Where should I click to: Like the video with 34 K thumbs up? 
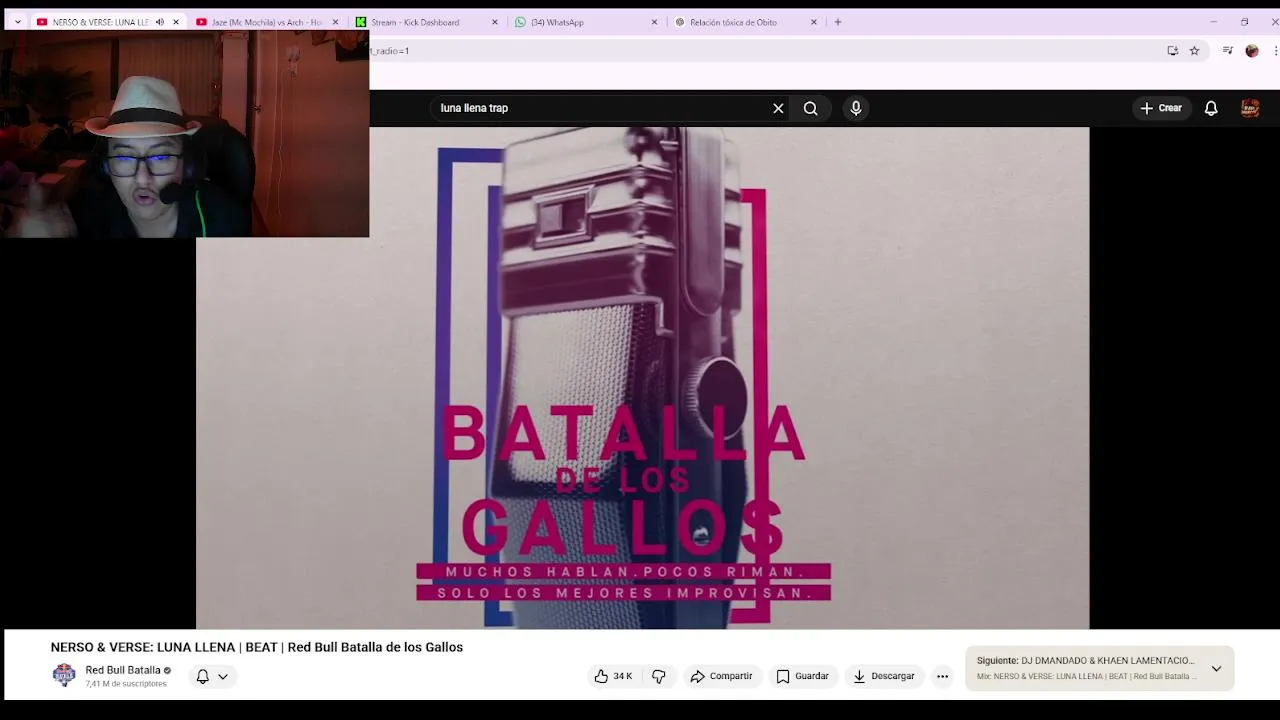(613, 676)
